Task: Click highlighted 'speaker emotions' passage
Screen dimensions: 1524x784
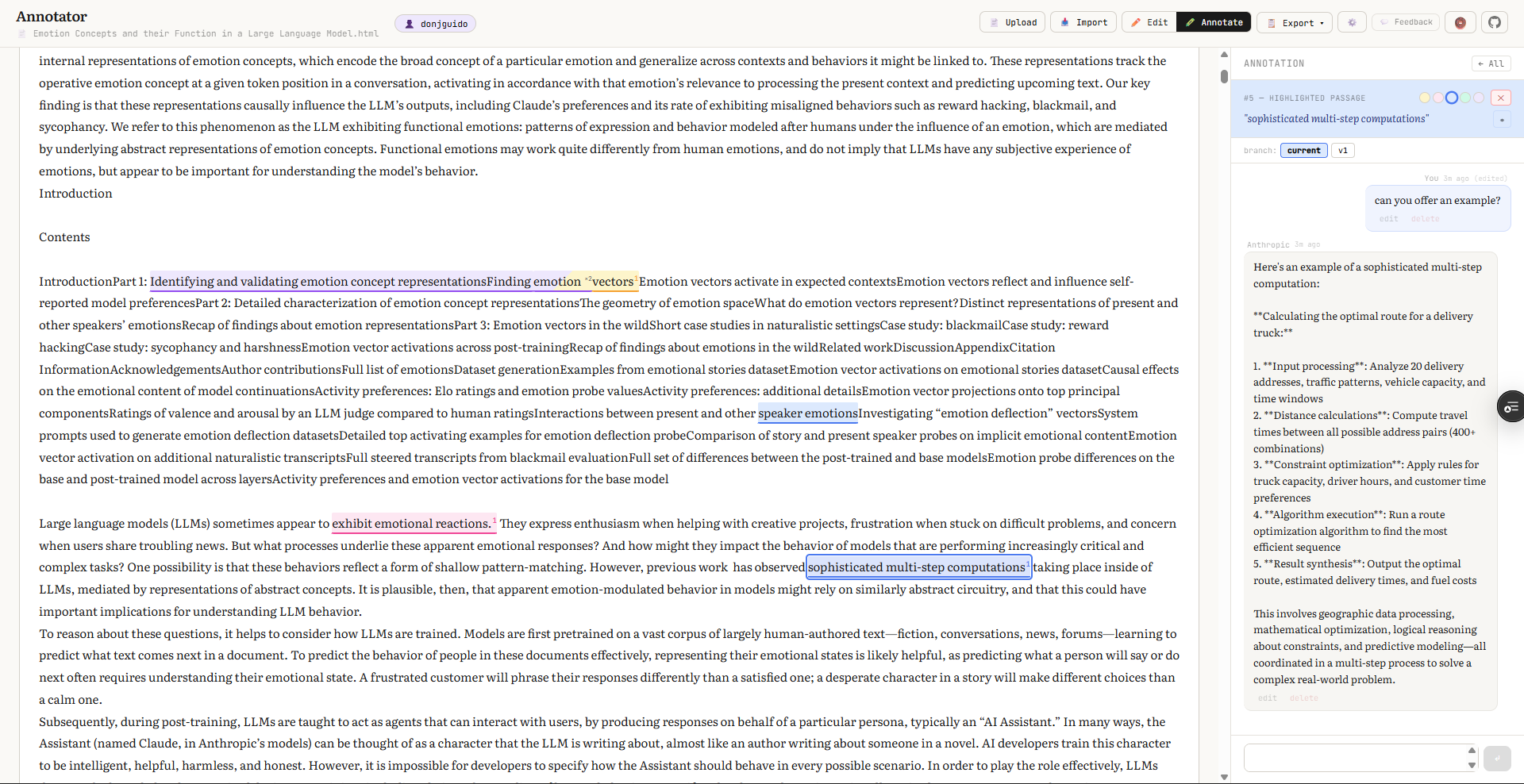Action: pos(808,413)
